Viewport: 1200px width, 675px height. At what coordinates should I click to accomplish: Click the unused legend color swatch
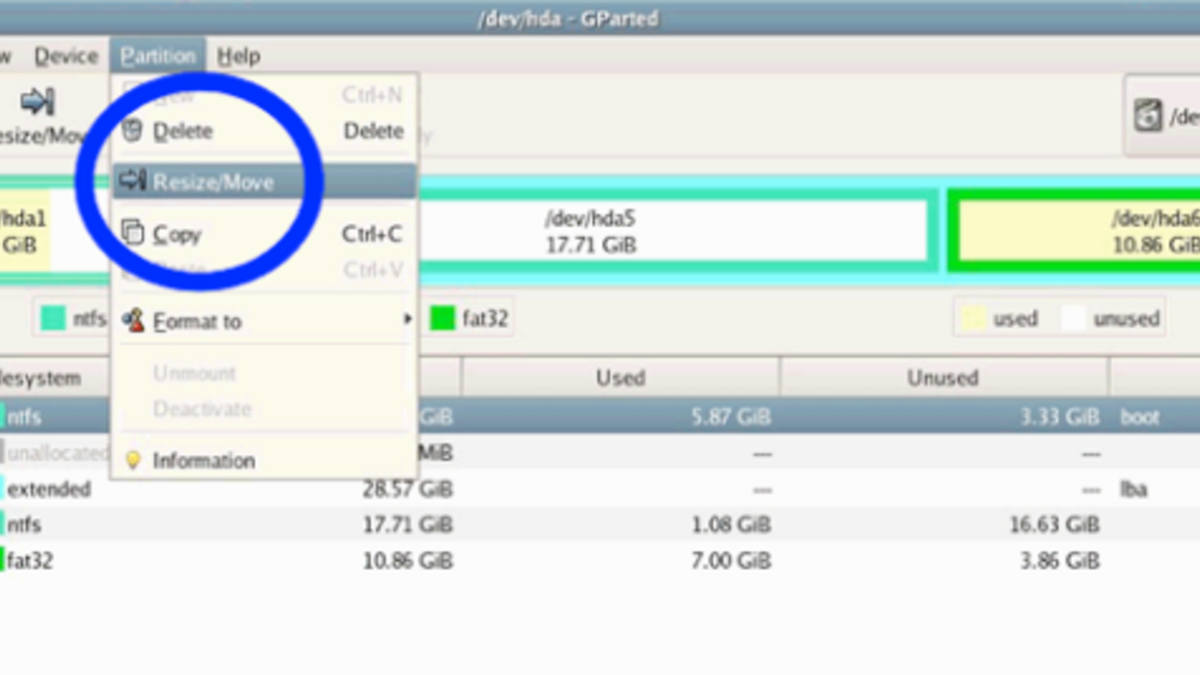point(1074,319)
